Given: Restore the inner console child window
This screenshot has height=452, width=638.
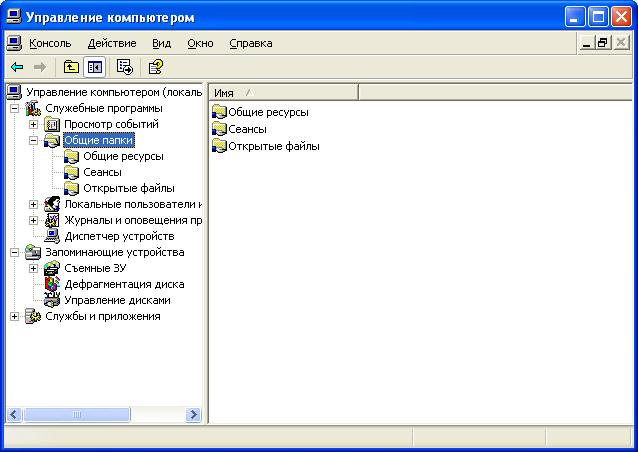Looking at the screenshot, I should coord(603,43).
